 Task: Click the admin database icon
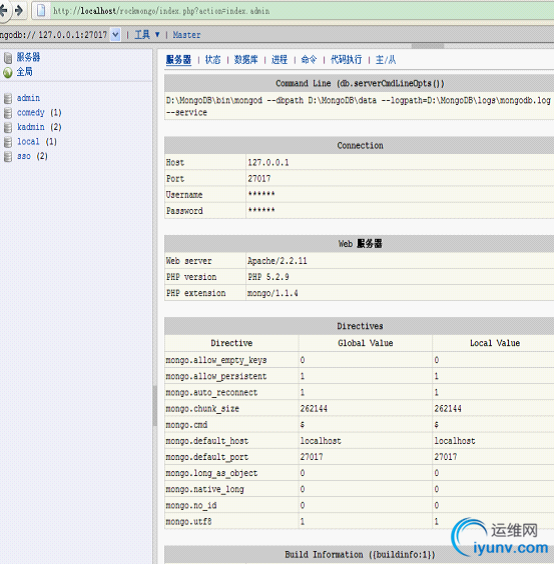click(x=8, y=98)
